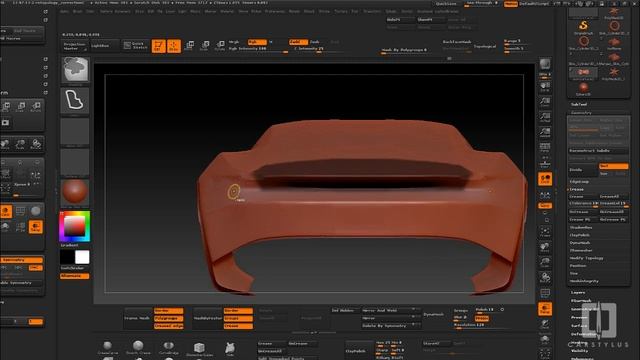Toggle the Ghost transparency icon
The width and height of the screenshot is (640, 360).
tap(545, 325)
